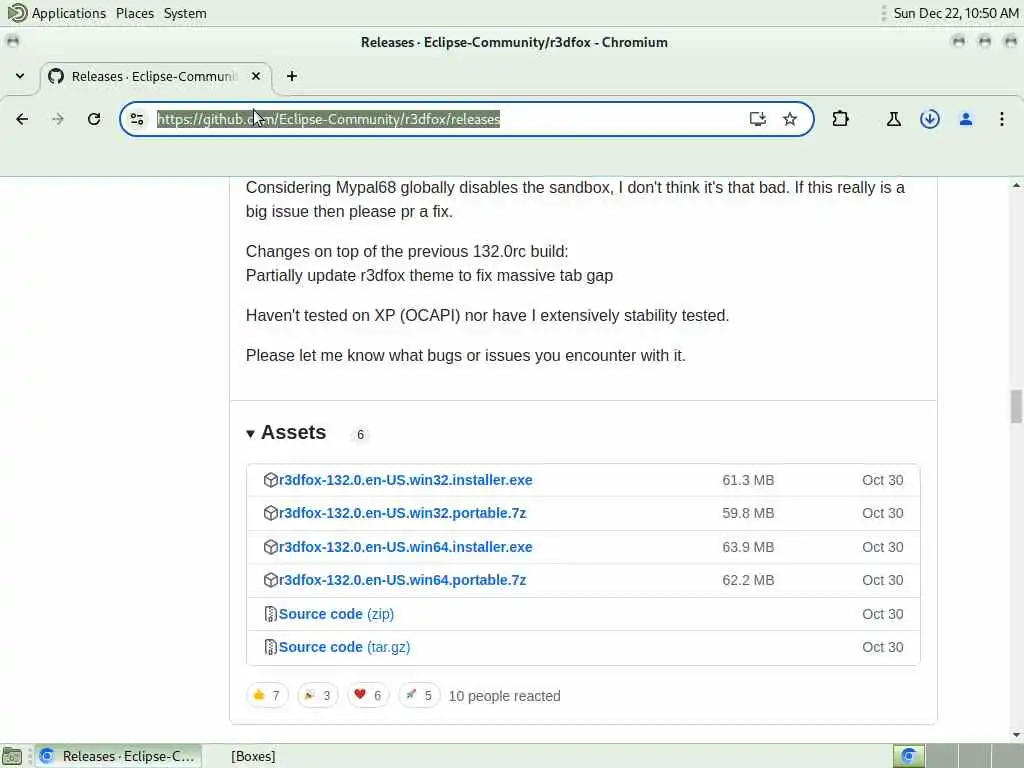Open Chrome Labs flask icon
This screenshot has height=768, width=1024.
click(x=894, y=119)
